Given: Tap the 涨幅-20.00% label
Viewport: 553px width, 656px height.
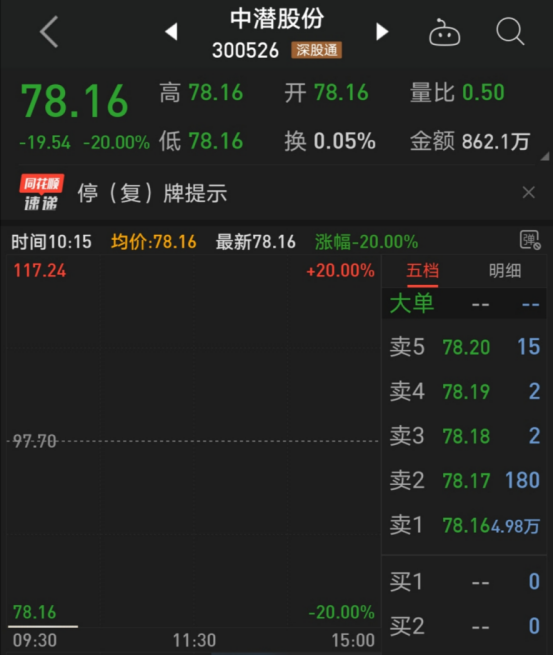Looking at the screenshot, I should point(366,242).
